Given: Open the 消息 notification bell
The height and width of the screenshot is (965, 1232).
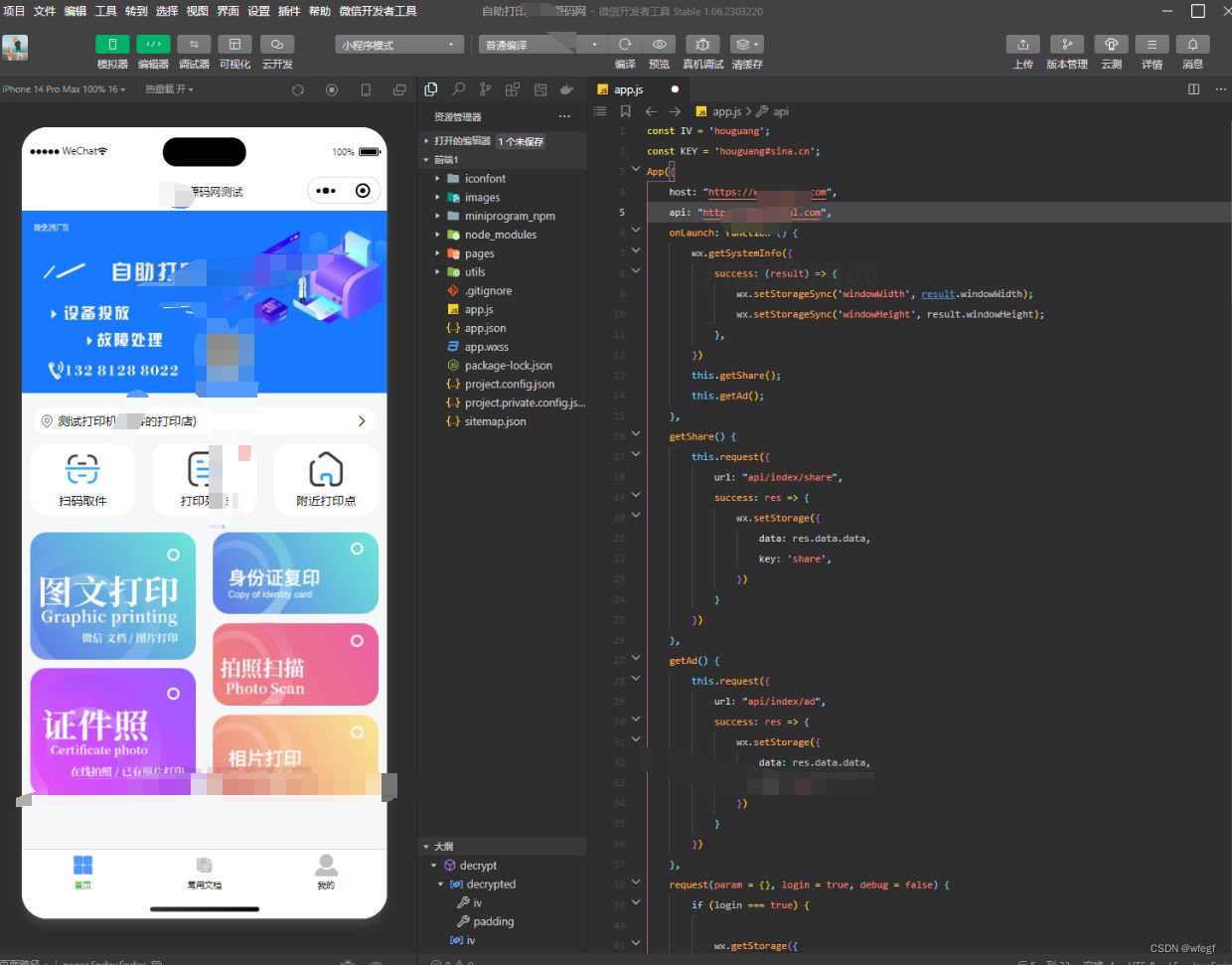Looking at the screenshot, I should 1192,45.
